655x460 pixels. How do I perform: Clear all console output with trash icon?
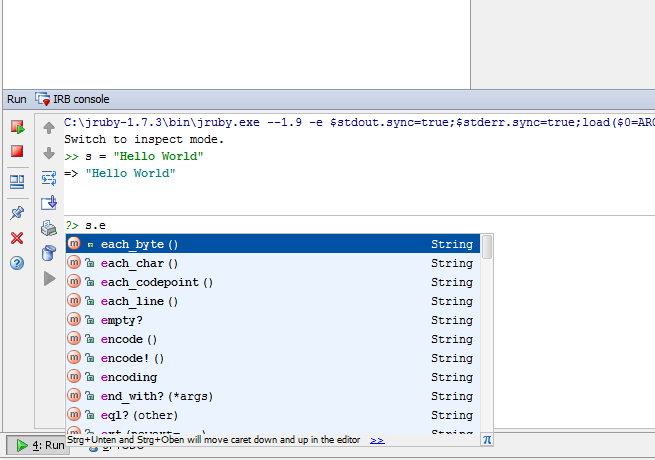tap(49, 253)
